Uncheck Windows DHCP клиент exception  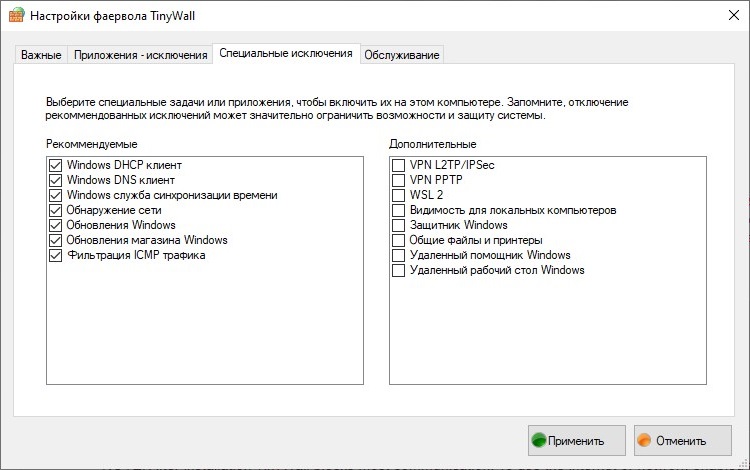(x=55, y=165)
